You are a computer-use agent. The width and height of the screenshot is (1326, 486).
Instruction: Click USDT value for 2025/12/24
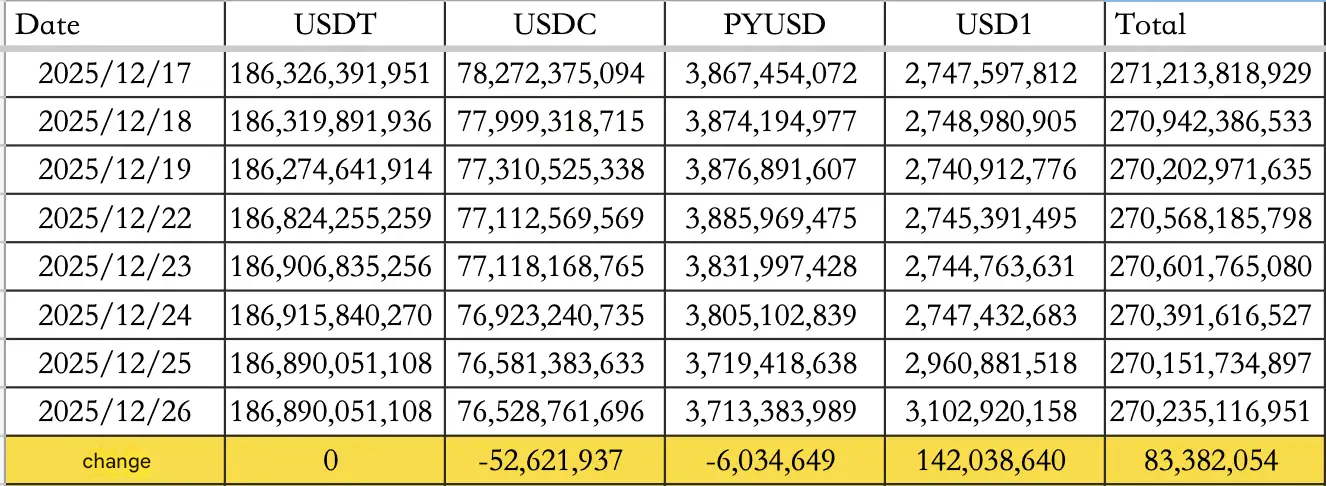(x=332, y=315)
